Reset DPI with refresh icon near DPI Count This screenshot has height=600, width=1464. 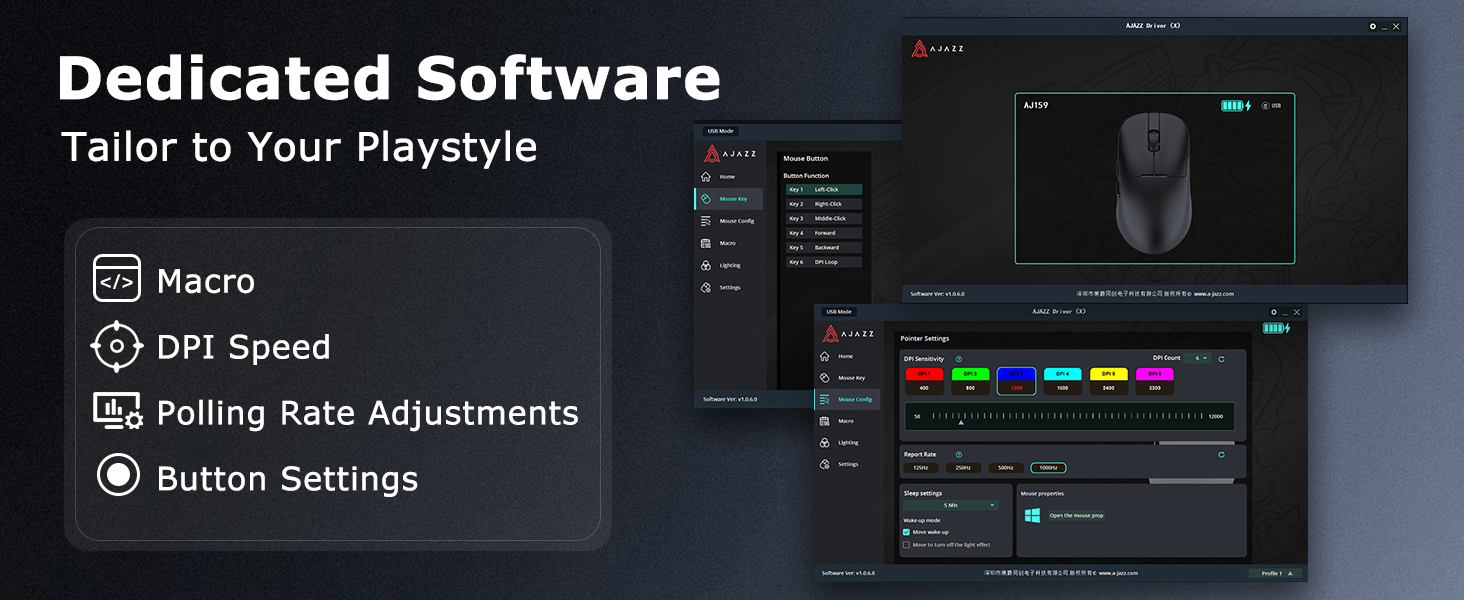(x=1221, y=358)
